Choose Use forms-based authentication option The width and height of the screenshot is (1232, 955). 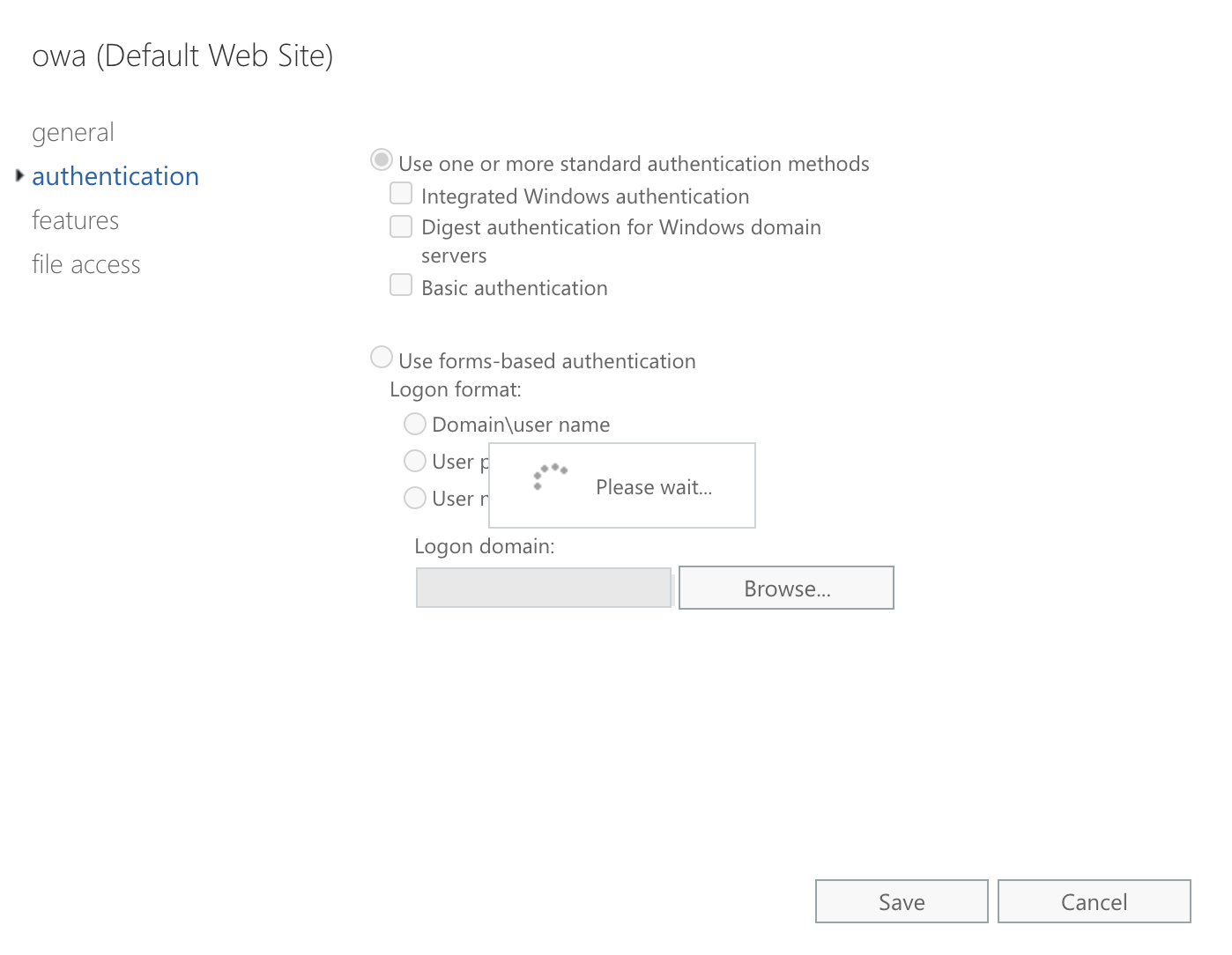point(382,357)
